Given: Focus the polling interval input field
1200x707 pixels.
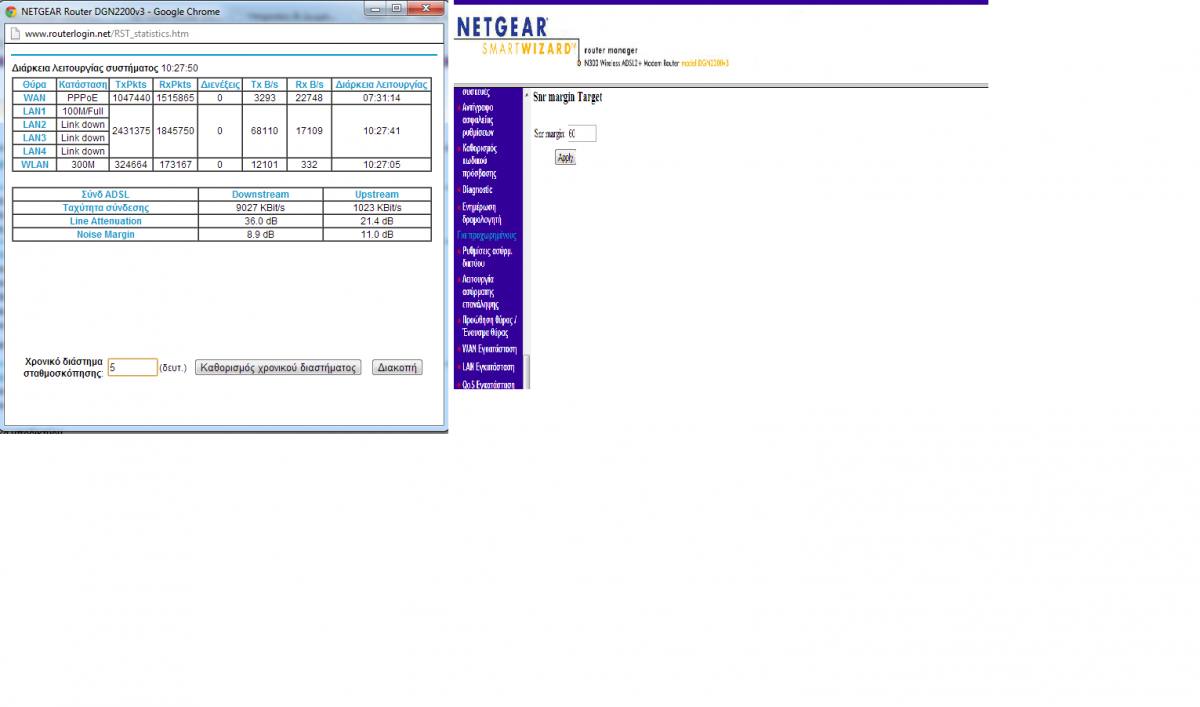Looking at the screenshot, I should (132, 367).
